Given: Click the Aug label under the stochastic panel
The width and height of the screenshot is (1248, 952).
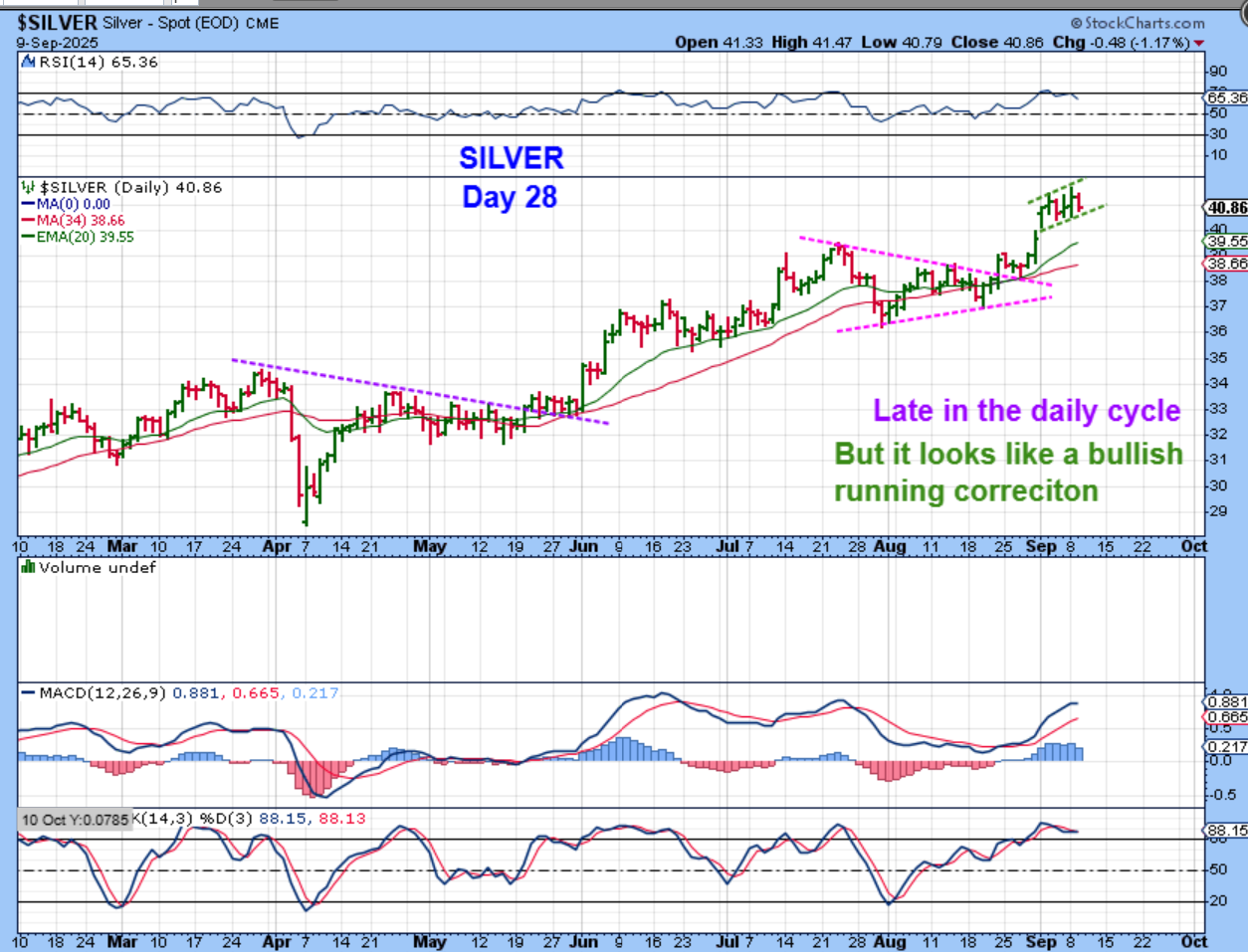Looking at the screenshot, I should [890, 942].
